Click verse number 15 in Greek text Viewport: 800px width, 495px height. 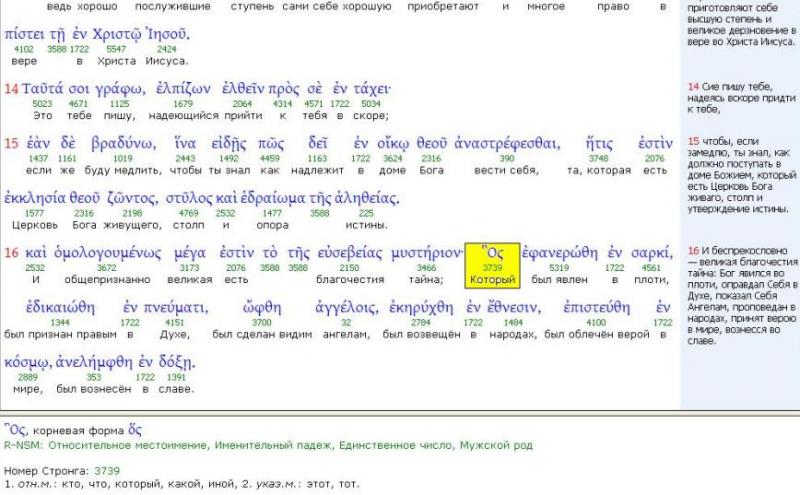pos(11,144)
